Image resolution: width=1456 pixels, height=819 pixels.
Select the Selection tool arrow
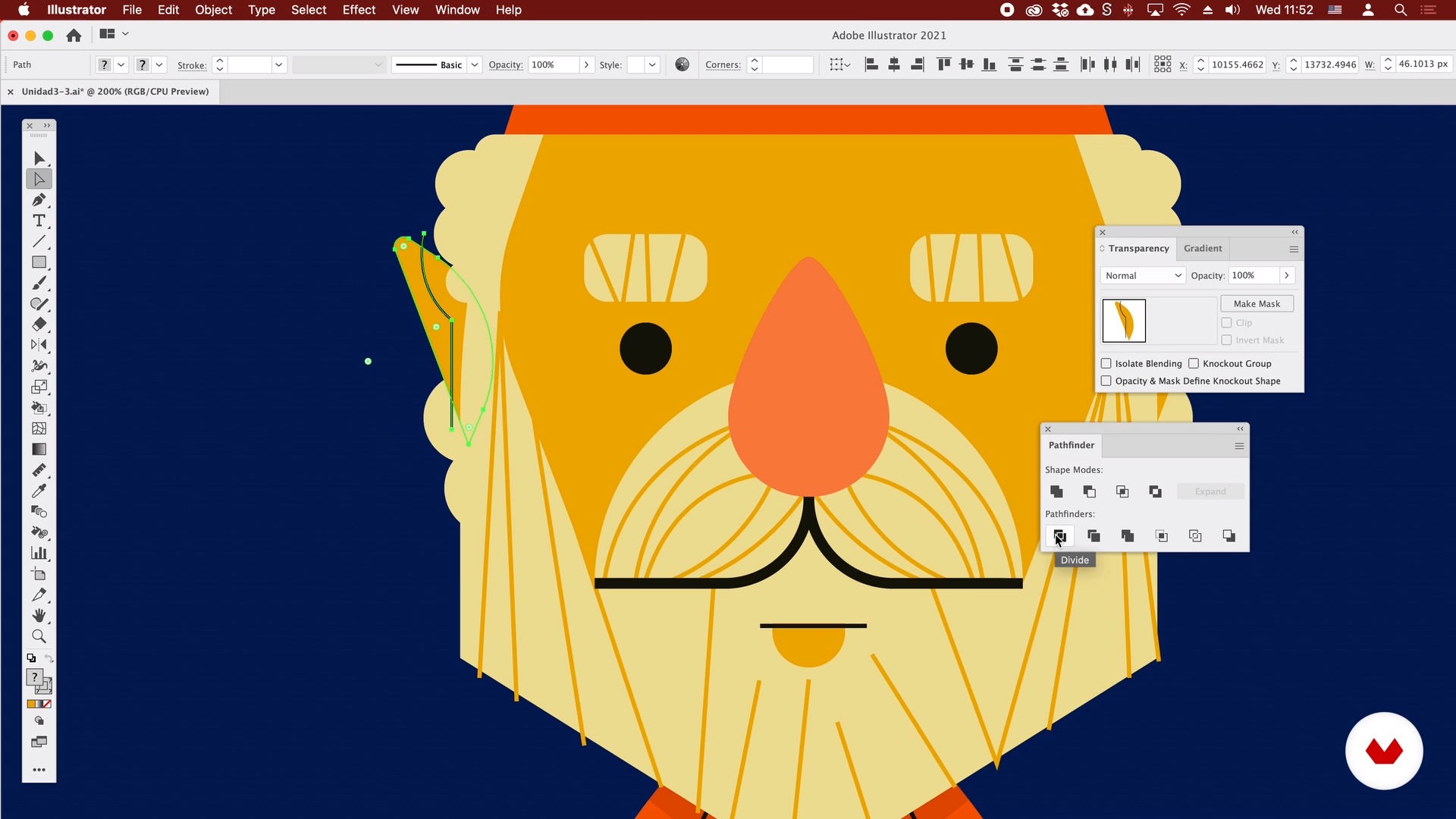pyautogui.click(x=39, y=158)
